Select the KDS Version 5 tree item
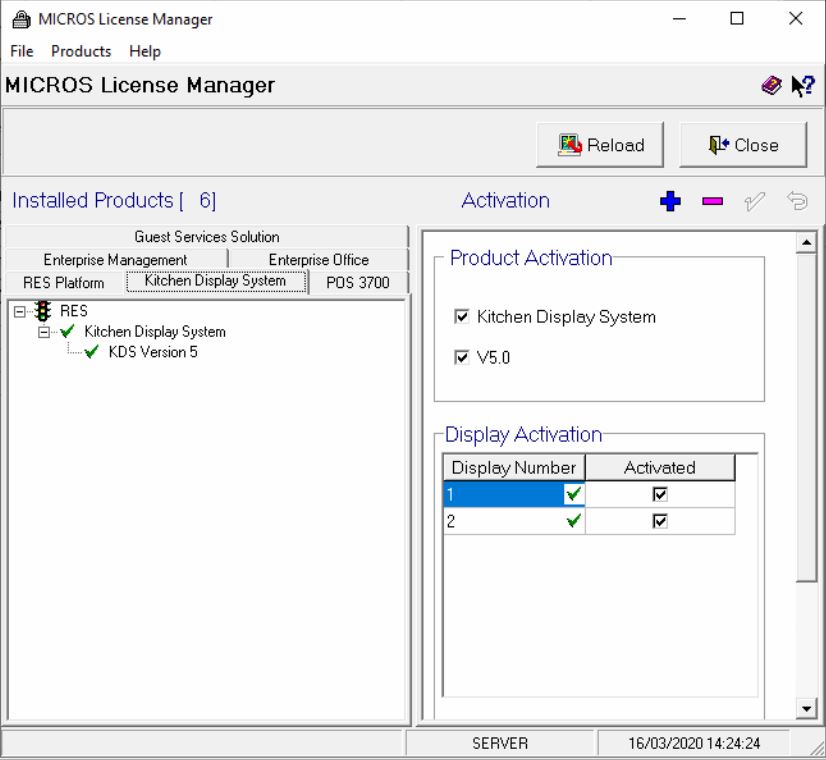This screenshot has width=826, height=760. [153, 352]
